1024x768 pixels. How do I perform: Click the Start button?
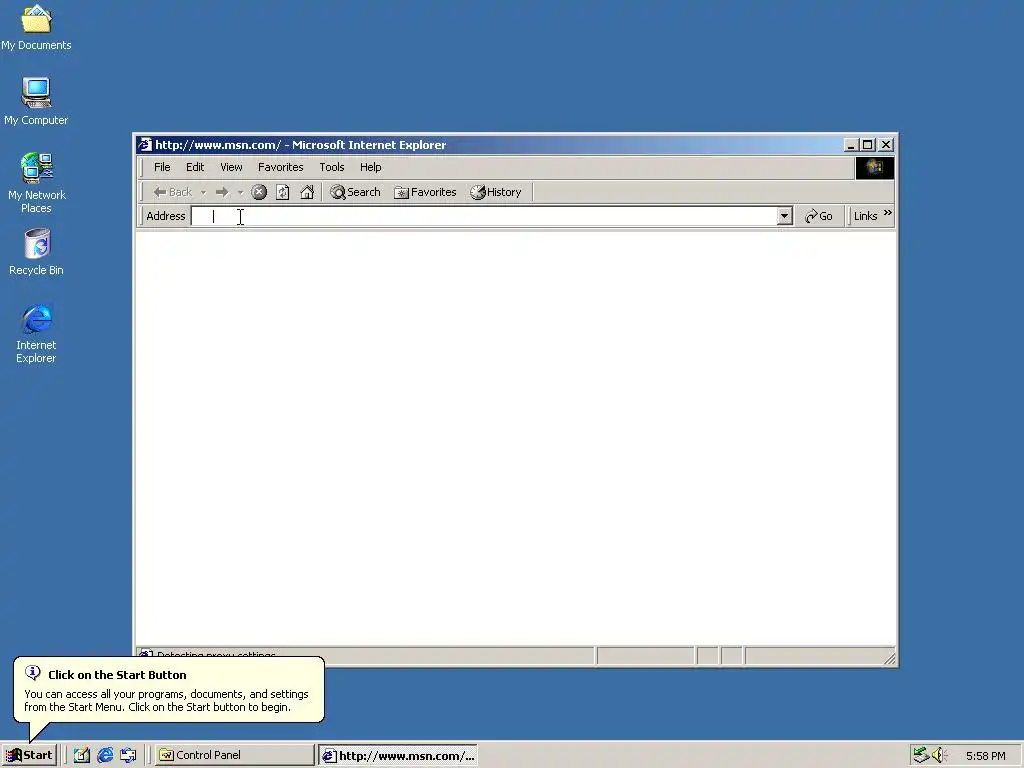point(29,755)
